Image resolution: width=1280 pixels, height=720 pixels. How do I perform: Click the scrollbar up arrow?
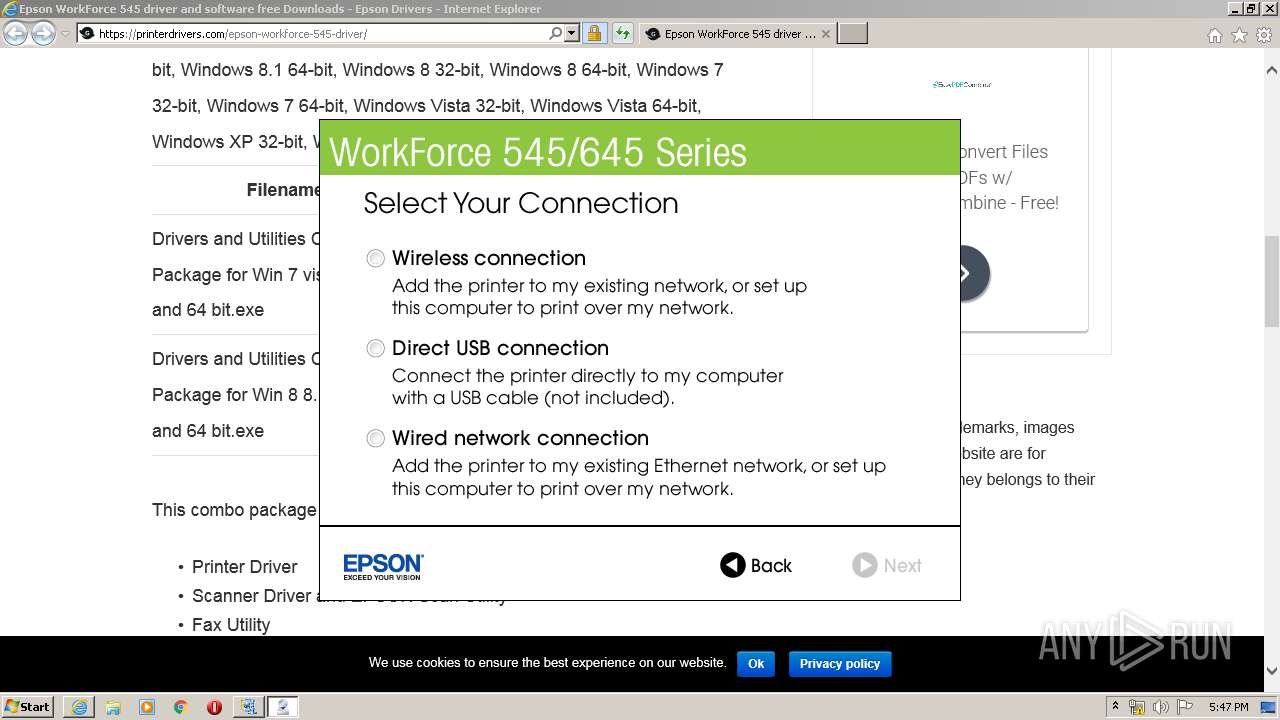coord(1272,70)
